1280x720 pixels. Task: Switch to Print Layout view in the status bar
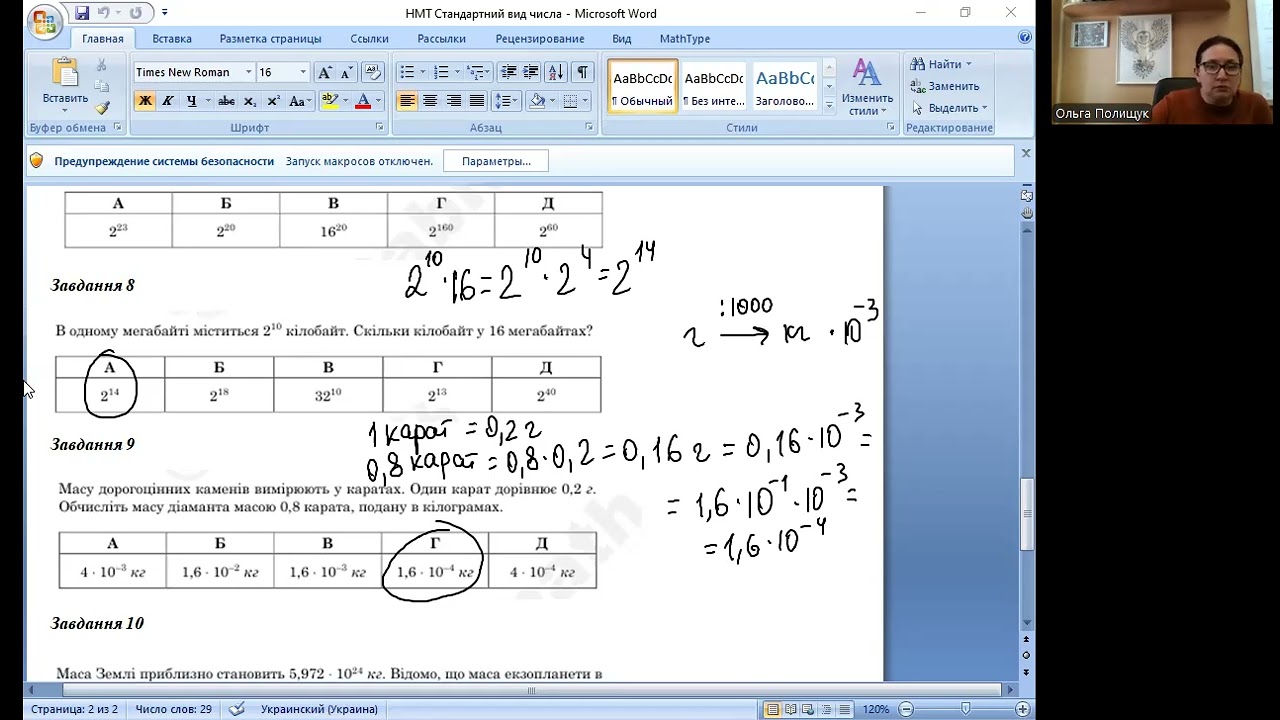click(773, 709)
